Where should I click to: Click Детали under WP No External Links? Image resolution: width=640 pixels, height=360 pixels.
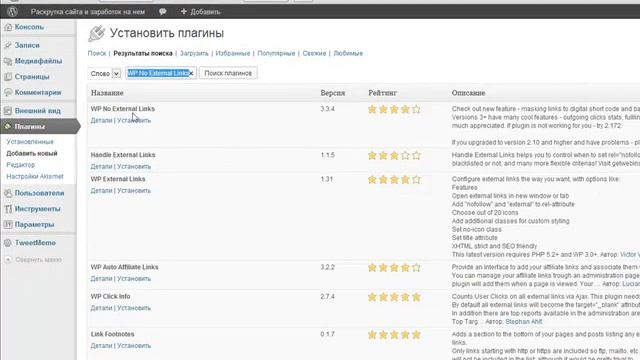coord(101,120)
